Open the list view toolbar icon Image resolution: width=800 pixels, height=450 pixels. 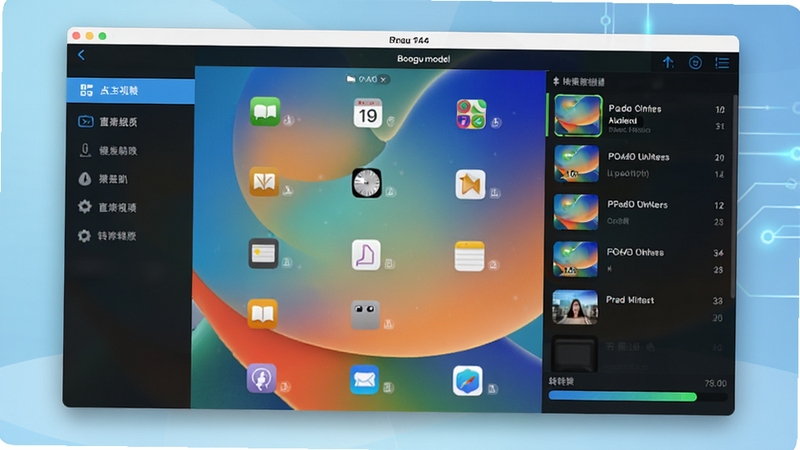pos(722,63)
